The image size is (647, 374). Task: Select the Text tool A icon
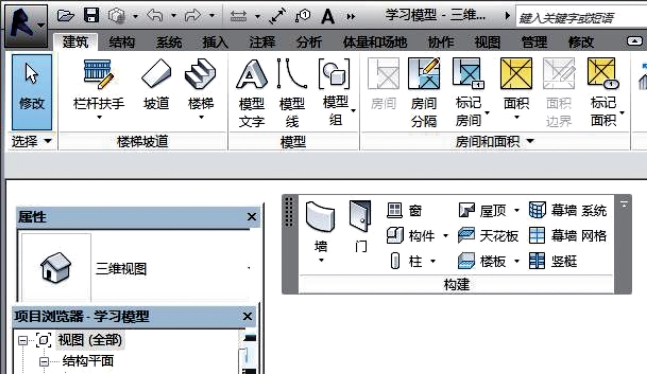pos(328,17)
